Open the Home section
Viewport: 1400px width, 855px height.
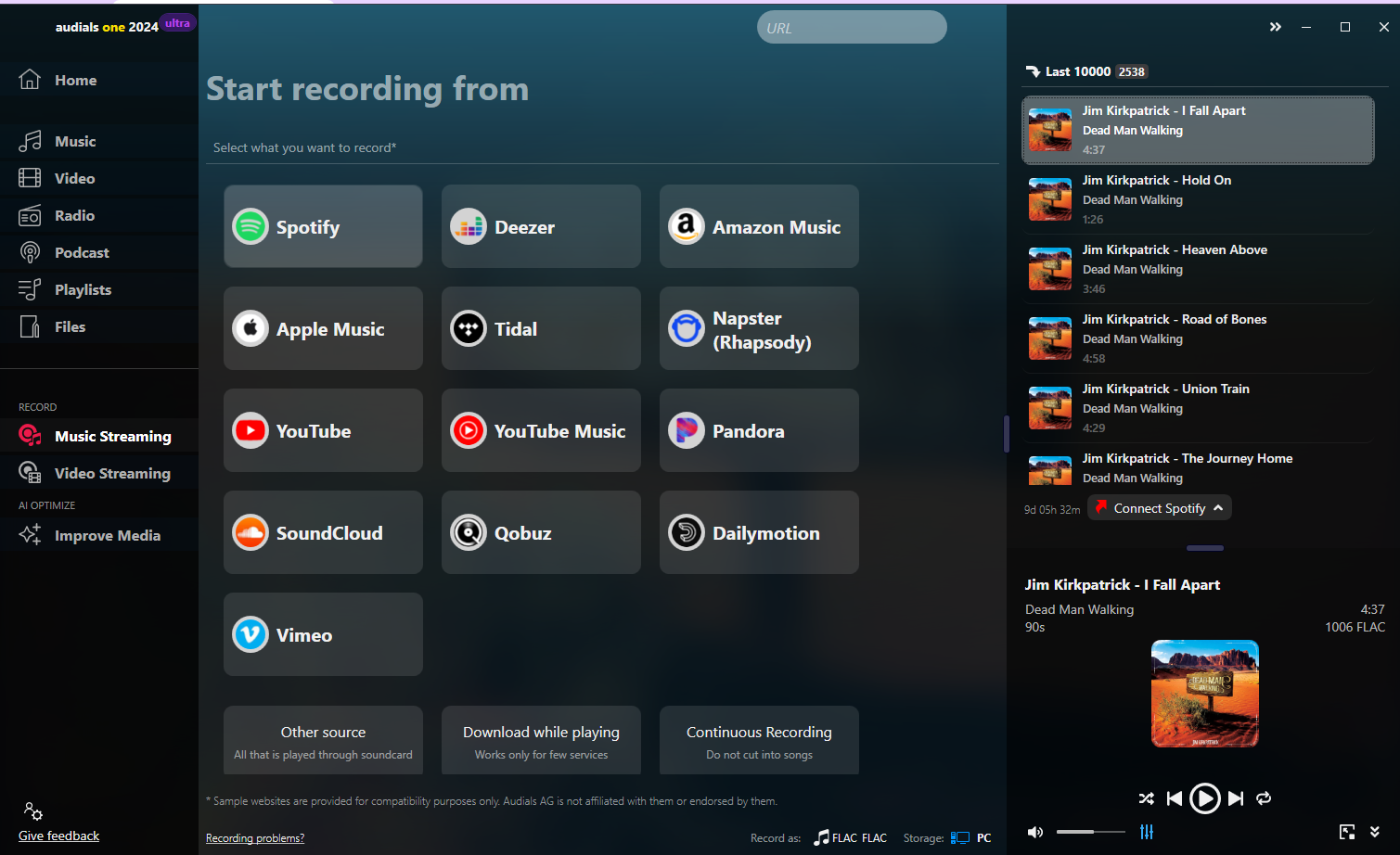click(x=98, y=80)
